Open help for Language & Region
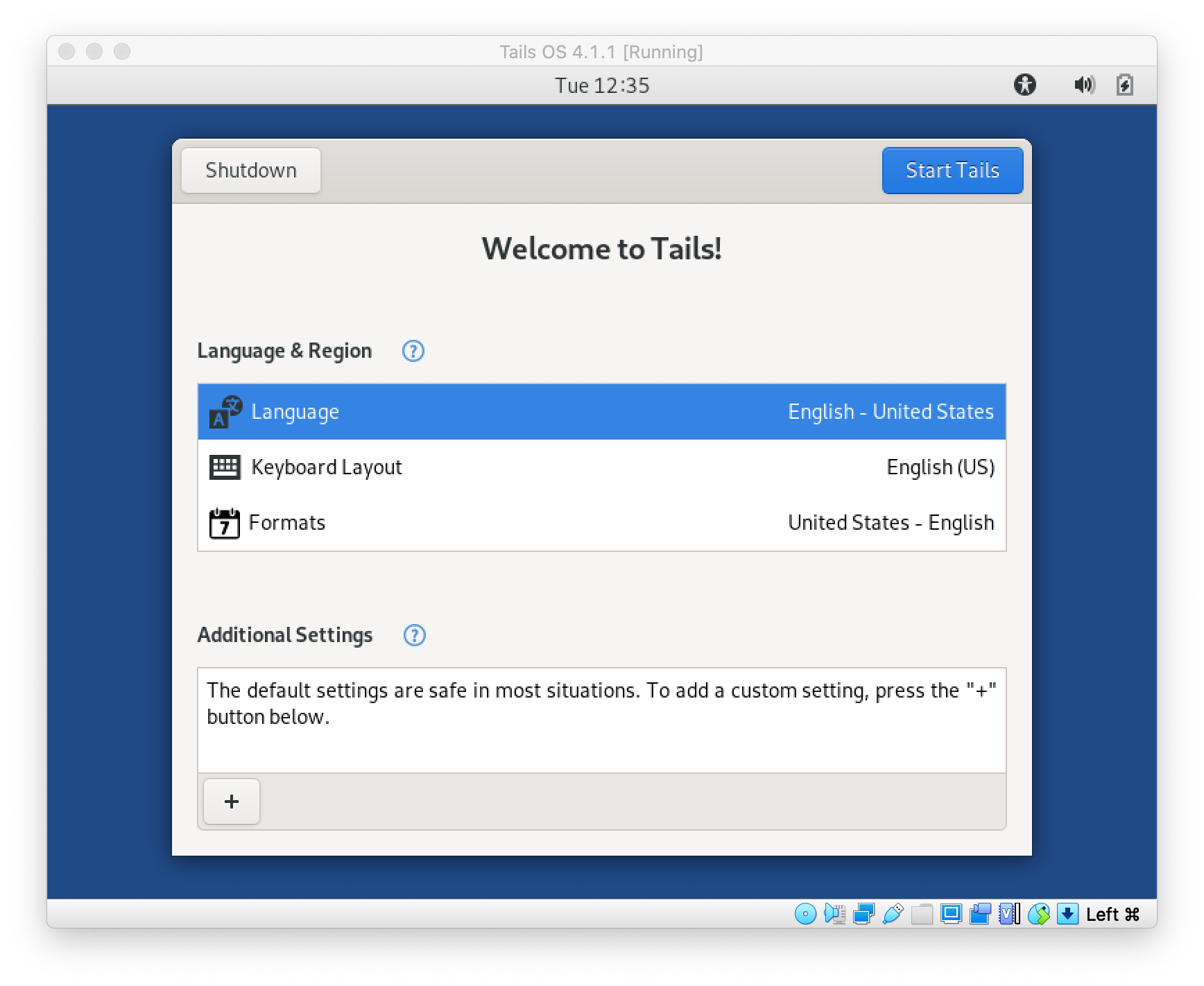This screenshot has height=986, width=1204. point(413,351)
